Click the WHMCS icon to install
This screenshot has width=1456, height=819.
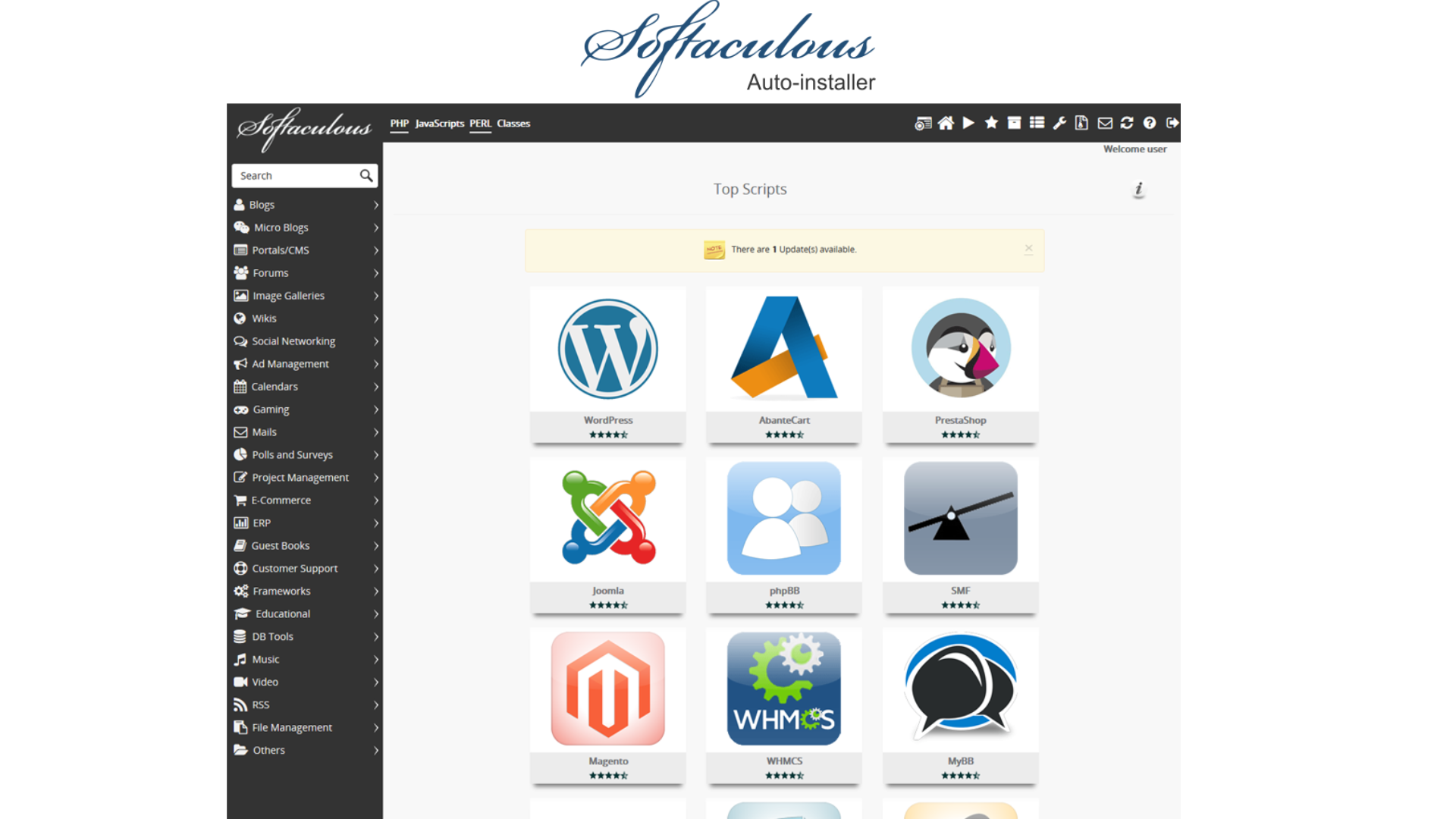(x=783, y=689)
